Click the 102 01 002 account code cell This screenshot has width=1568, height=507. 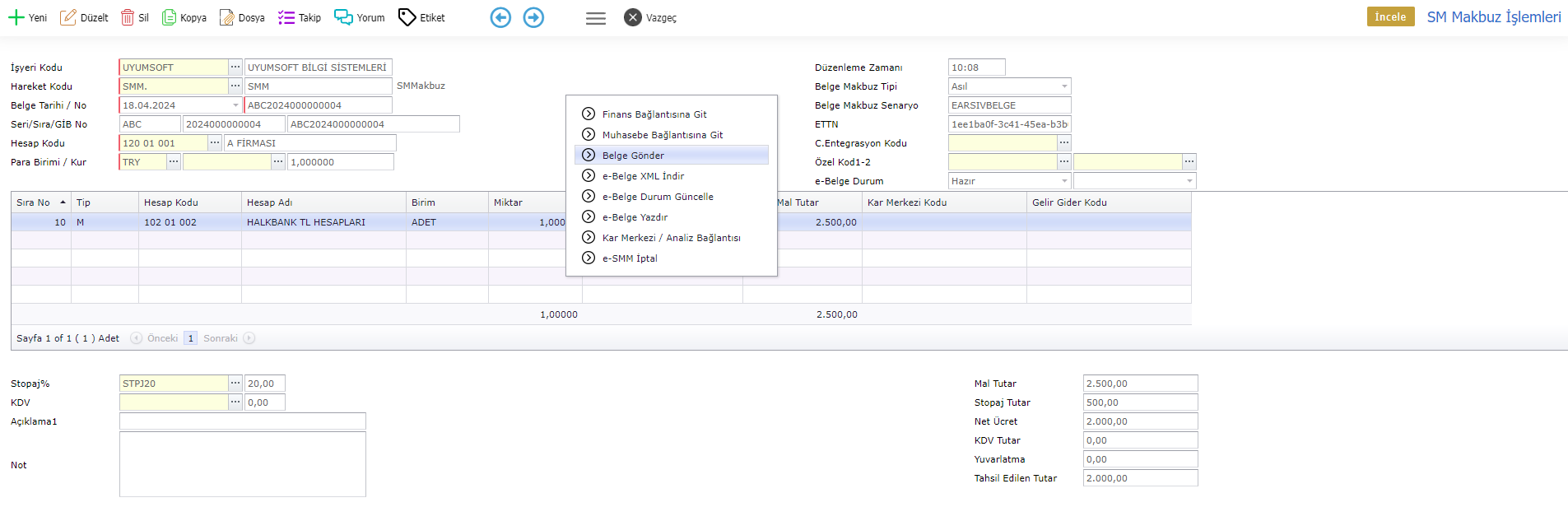pyautogui.click(x=190, y=222)
